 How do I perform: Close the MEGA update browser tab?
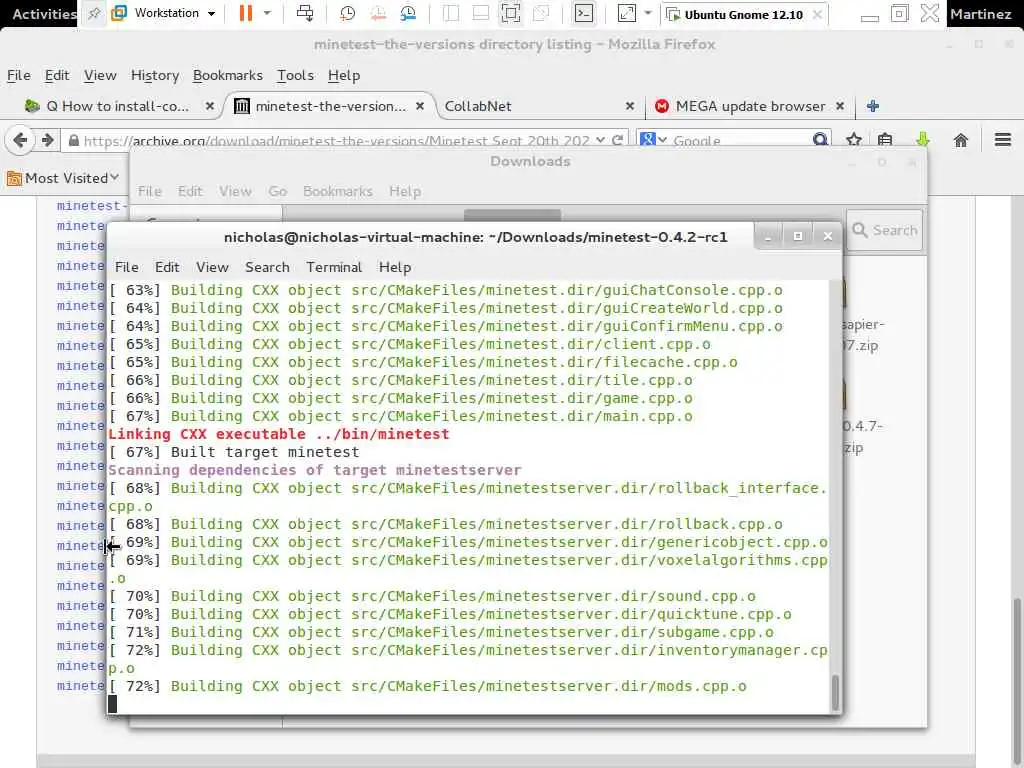pos(840,106)
